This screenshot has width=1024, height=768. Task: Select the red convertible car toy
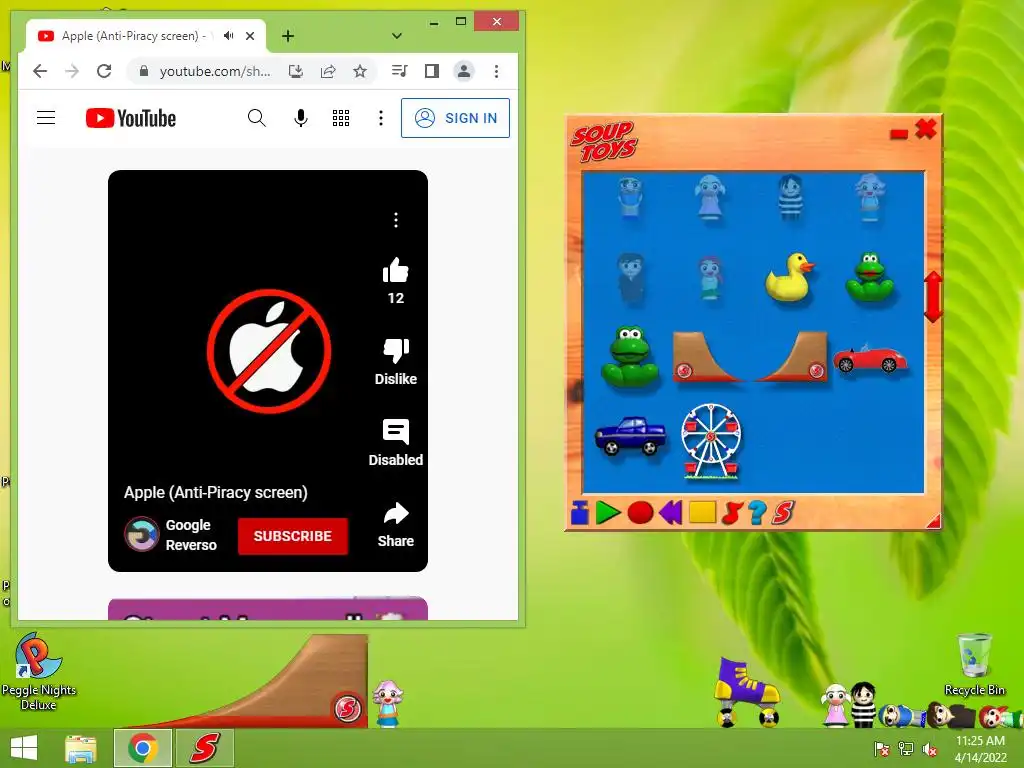[870, 358]
